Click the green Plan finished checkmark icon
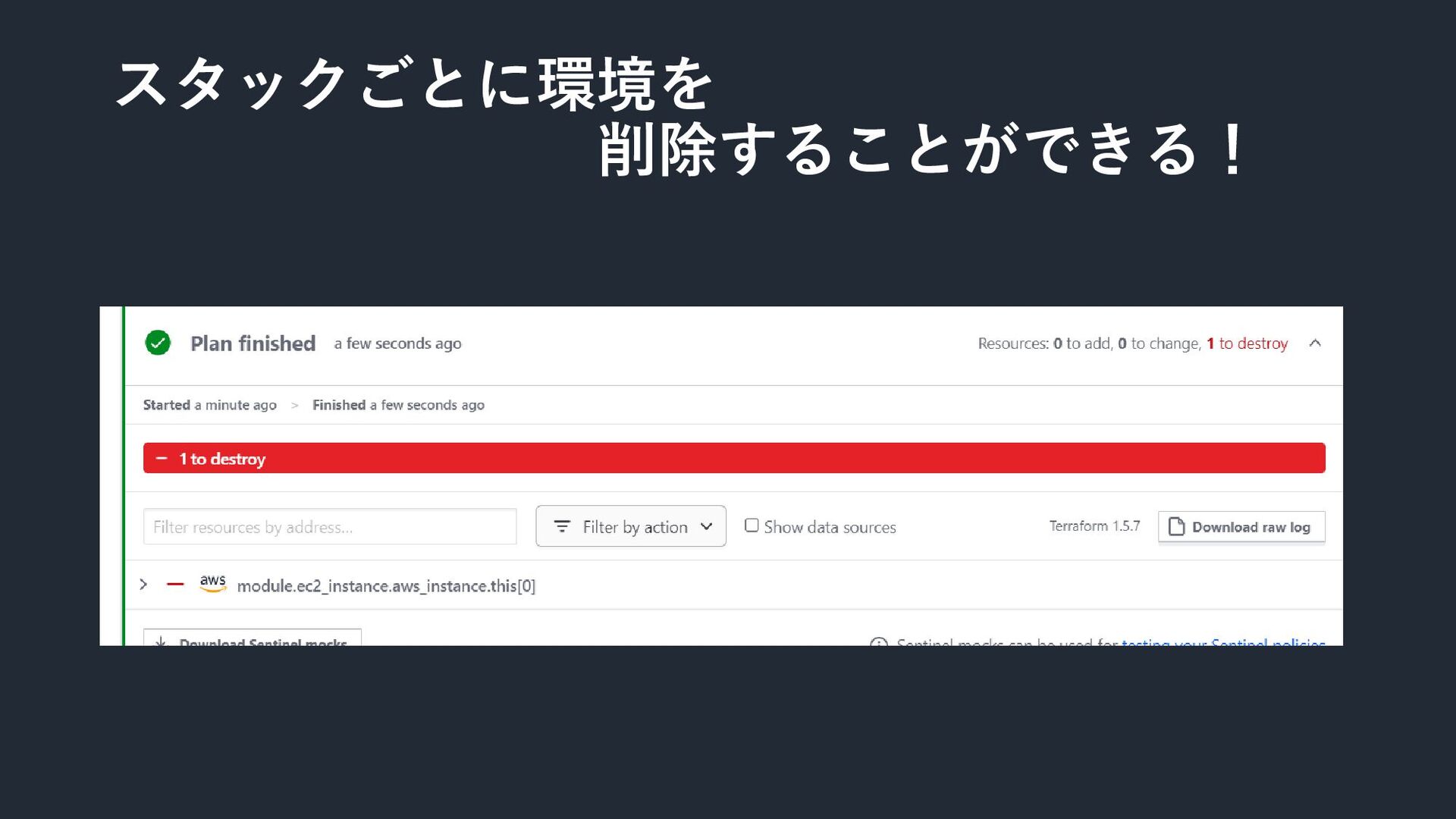Image resolution: width=1456 pixels, height=819 pixels. (x=158, y=343)
